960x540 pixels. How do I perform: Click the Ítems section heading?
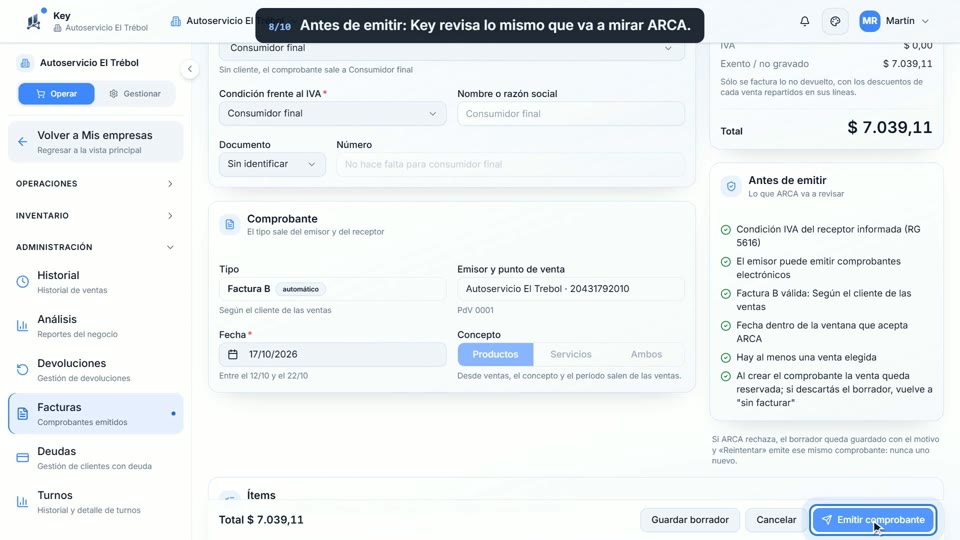[261, 495]
